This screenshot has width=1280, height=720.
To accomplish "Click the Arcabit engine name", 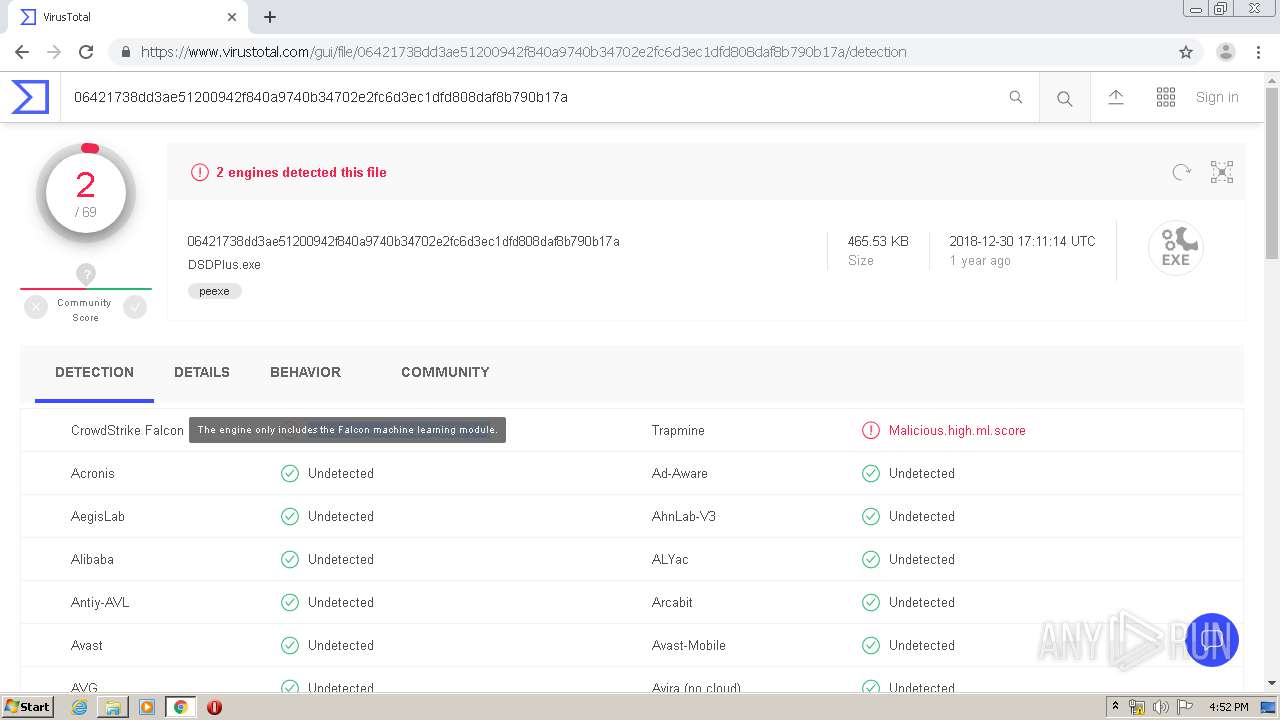I will click(672, 602).
